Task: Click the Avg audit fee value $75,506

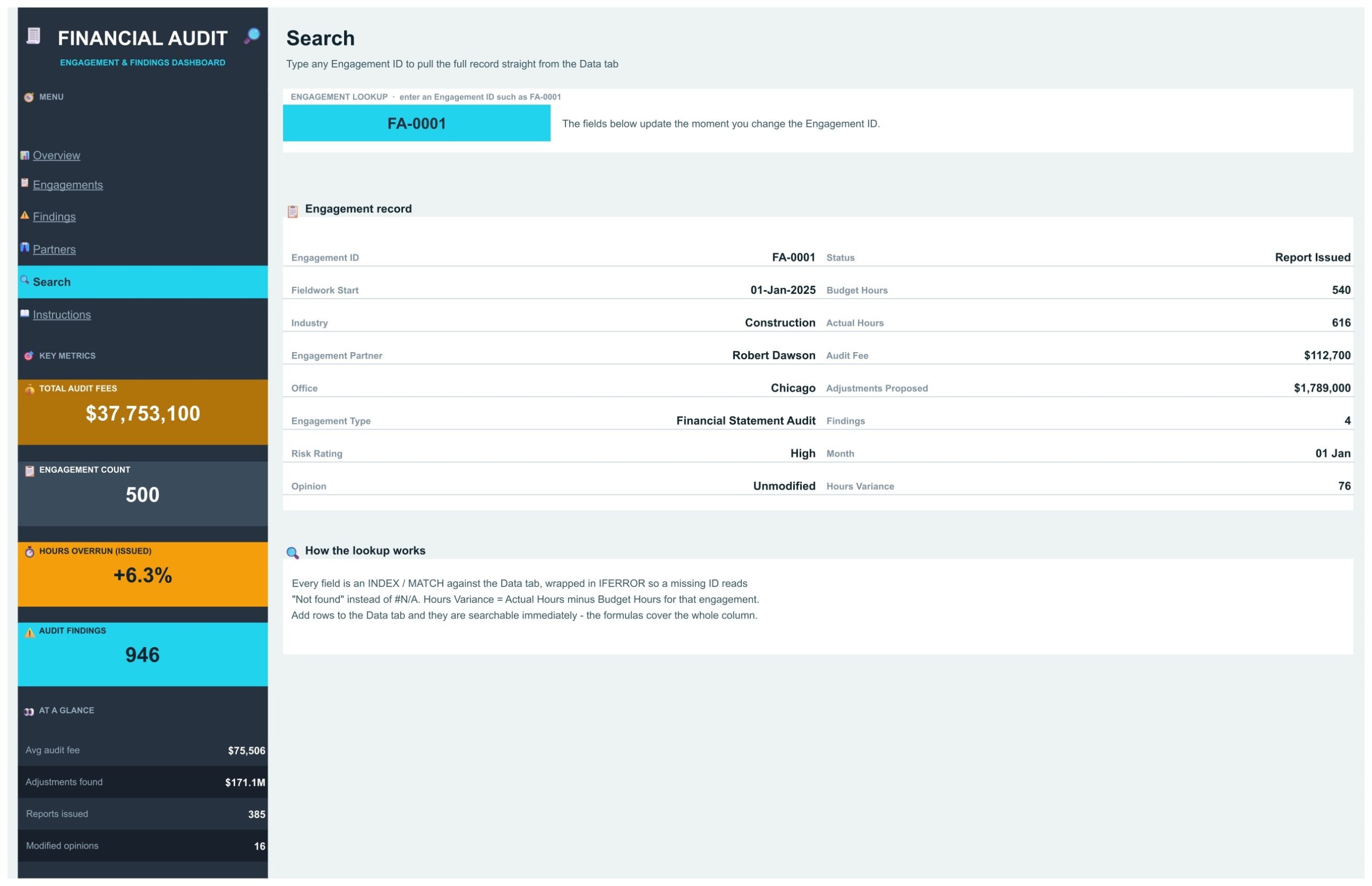Action: pos(246,751)
